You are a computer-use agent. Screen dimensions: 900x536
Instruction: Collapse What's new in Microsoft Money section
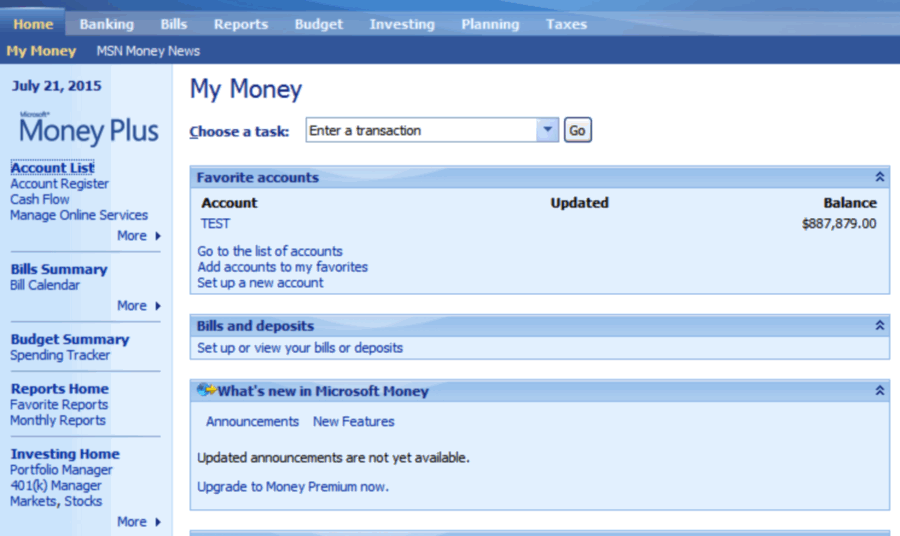pos(879,391)
